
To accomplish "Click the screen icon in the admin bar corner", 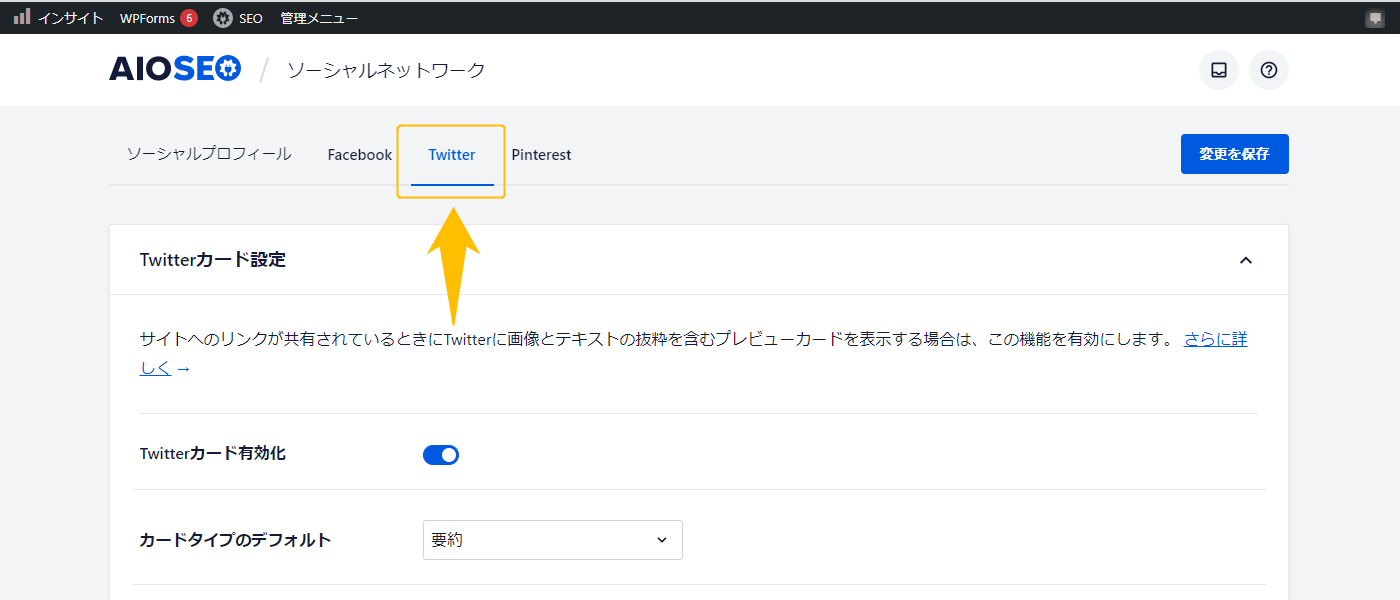I will 1376,18.
